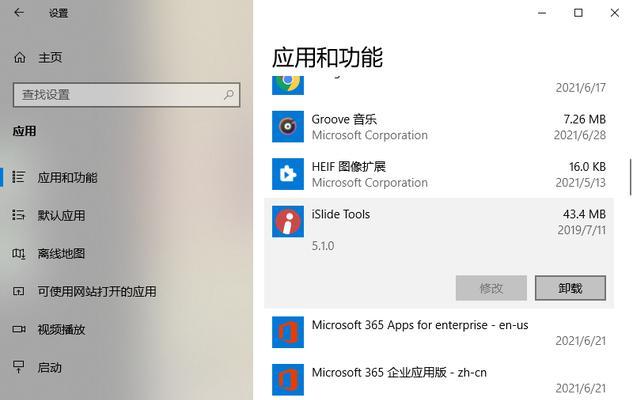
Task: Click the 2021/6/28 install date
Action: (x=580, y=135)
